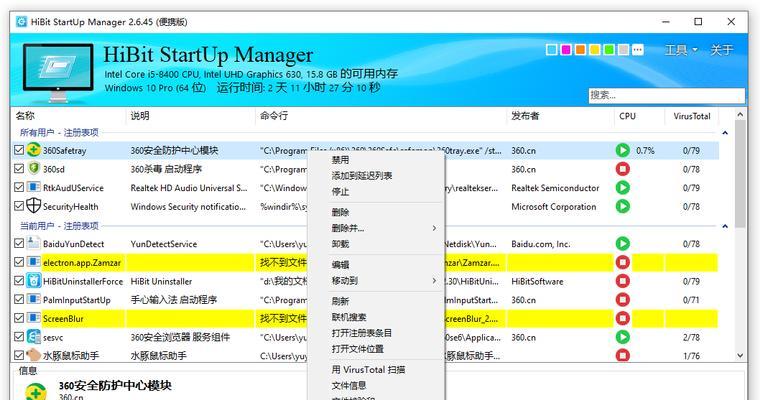Click red stopped icon in HiBitUninstallerForce row
760x400 pixels.
tap(623, 281)
